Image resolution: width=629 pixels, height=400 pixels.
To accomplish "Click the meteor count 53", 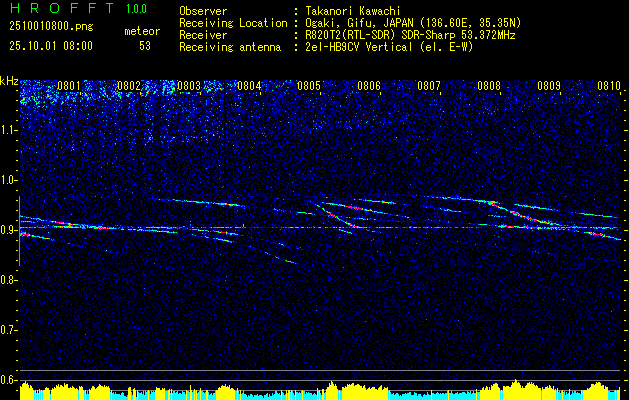I will point(145,46).
